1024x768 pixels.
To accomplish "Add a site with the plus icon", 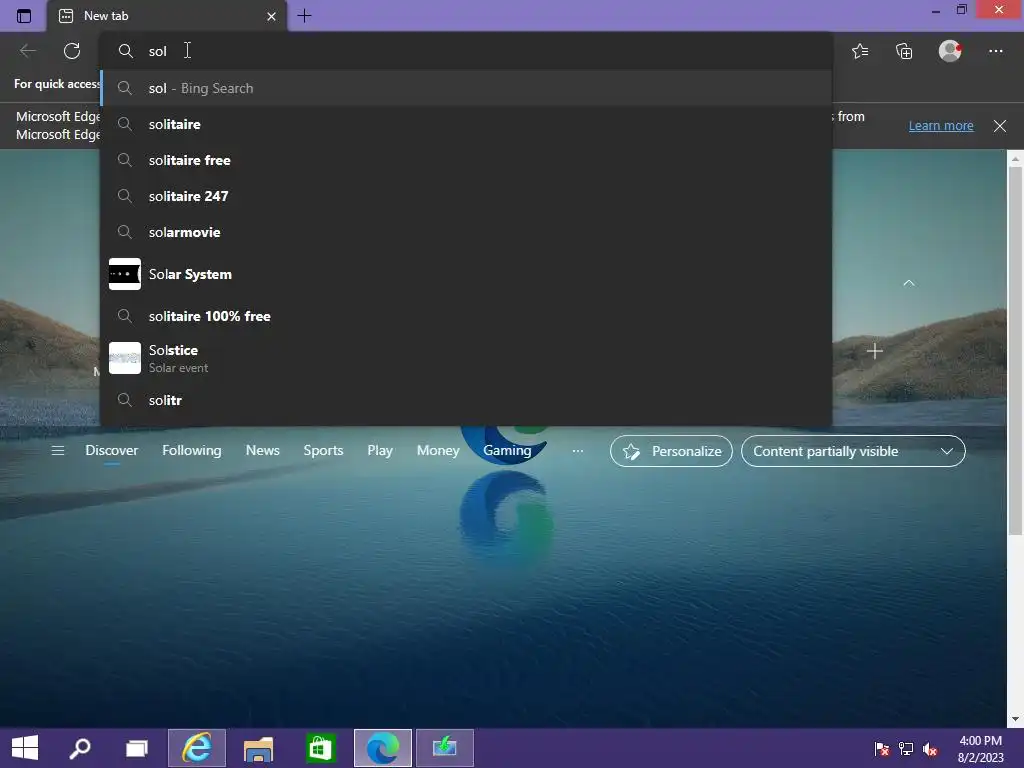I will (875, 351).
